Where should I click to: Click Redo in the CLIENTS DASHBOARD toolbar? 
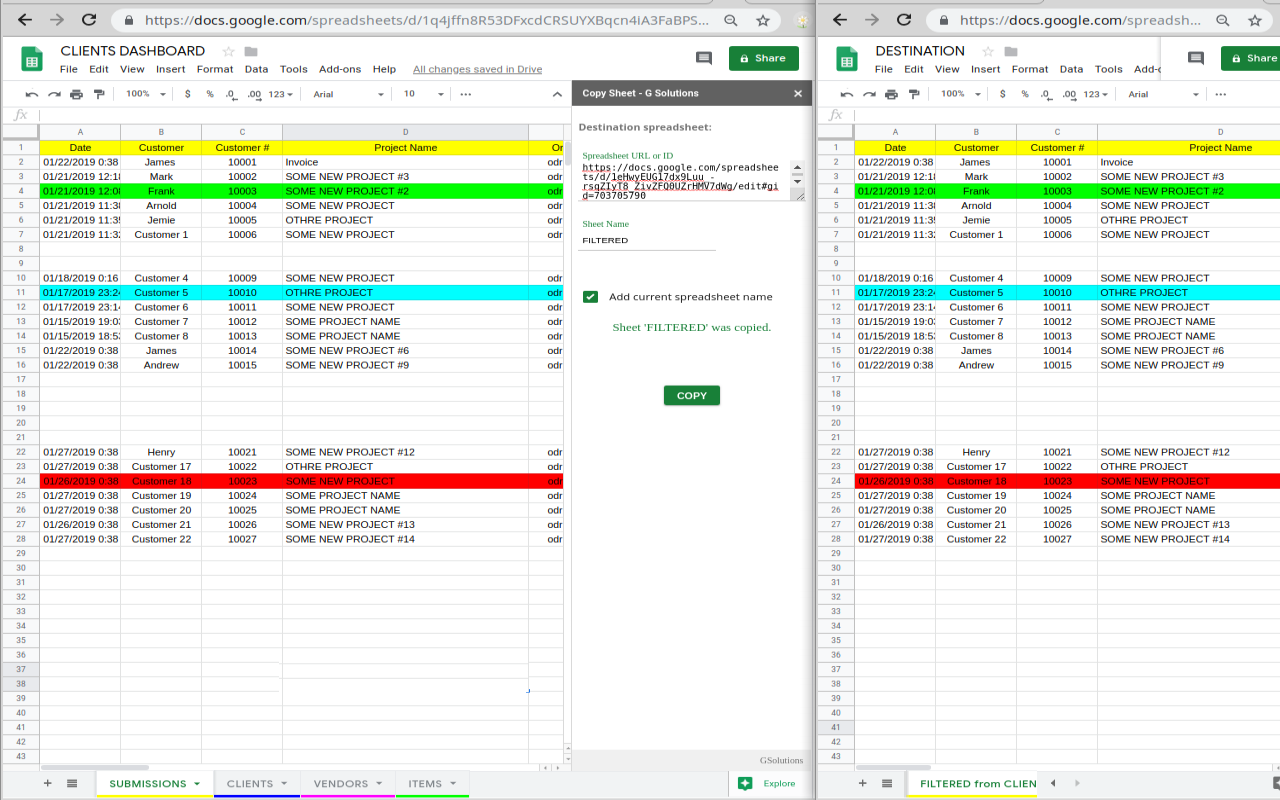tap(54, 94)
